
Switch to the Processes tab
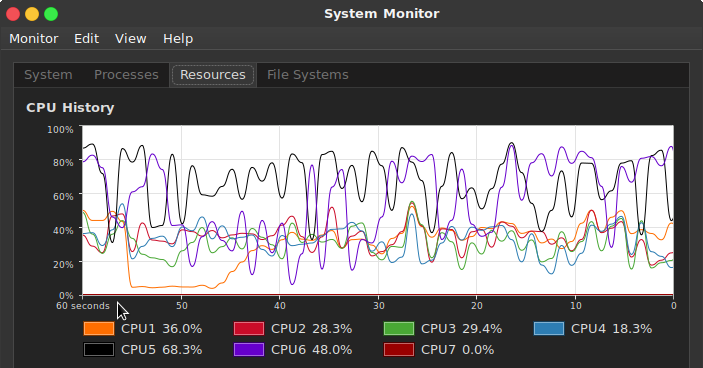[x=126, y=75]
